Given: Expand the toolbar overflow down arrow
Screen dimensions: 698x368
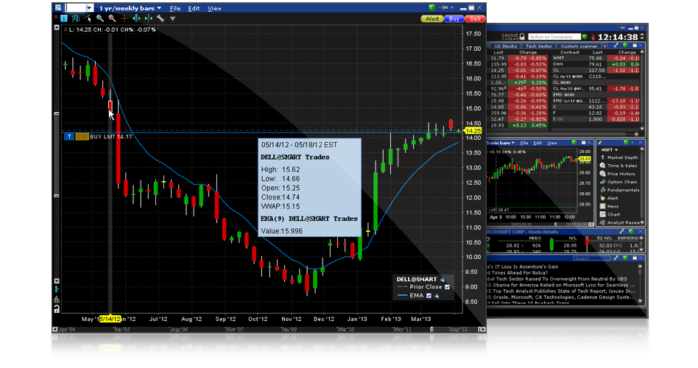Looking at the screenshot, I should point(172,19).
